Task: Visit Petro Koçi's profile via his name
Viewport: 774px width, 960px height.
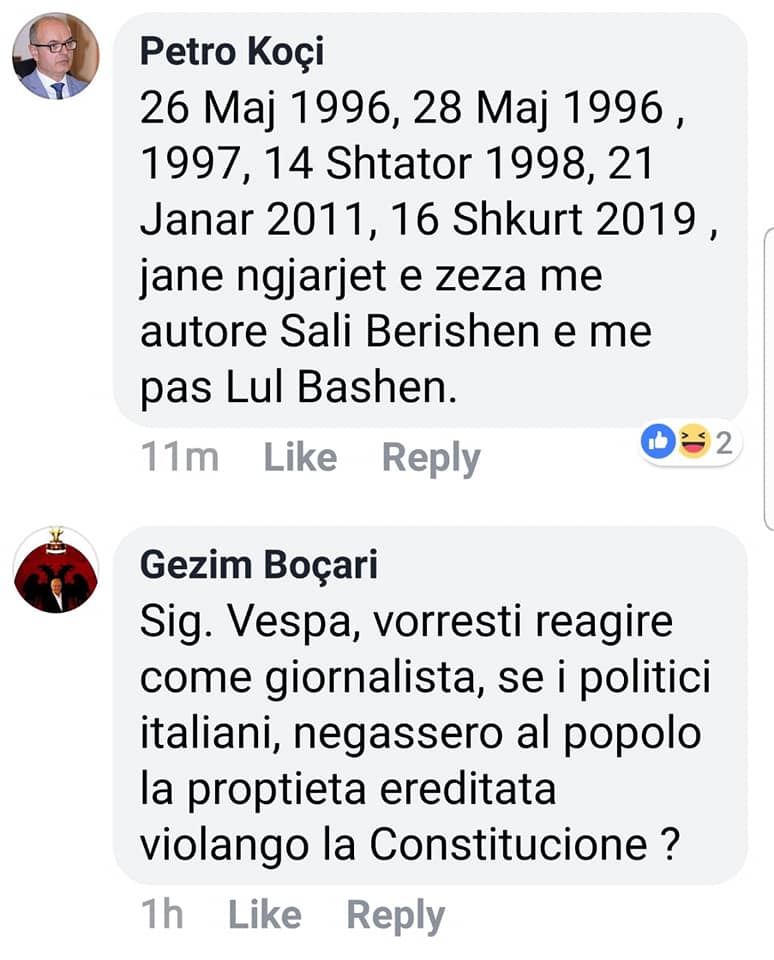Action: 231,51
